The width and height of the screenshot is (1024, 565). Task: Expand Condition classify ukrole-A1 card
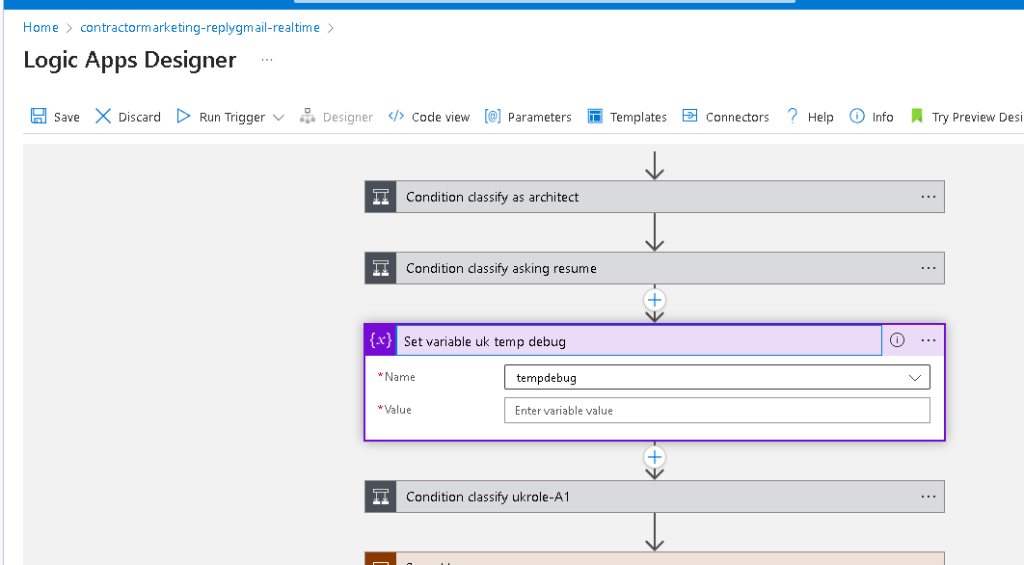pos(654,496)
